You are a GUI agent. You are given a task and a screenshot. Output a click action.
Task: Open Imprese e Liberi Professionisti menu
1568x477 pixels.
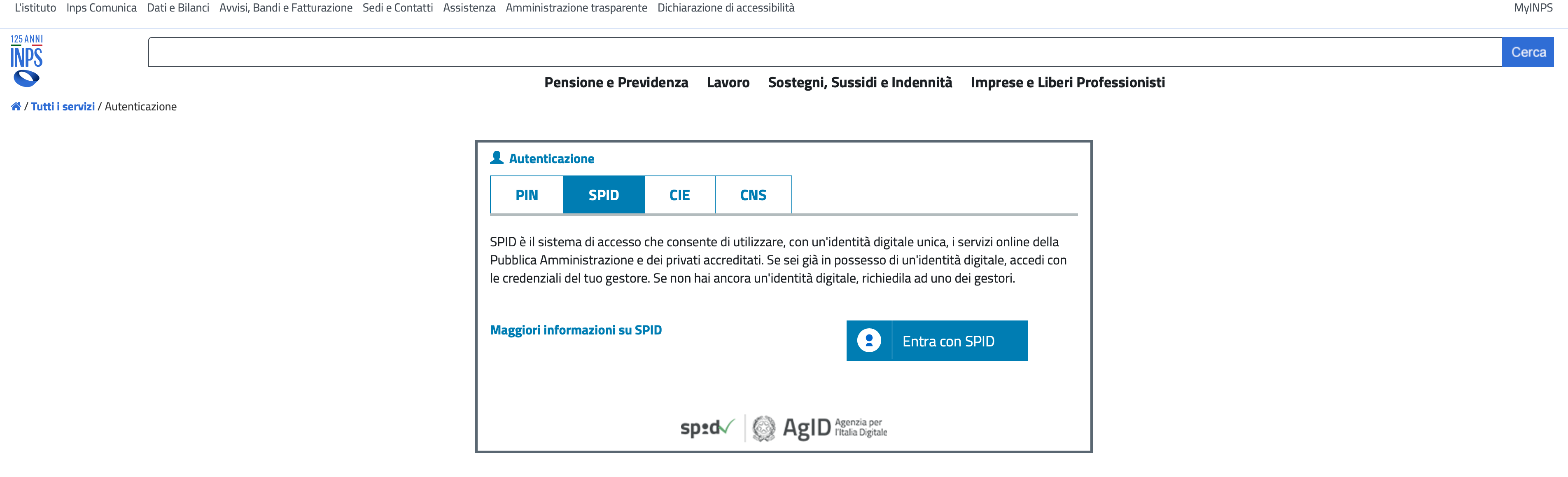[1068, 82]
